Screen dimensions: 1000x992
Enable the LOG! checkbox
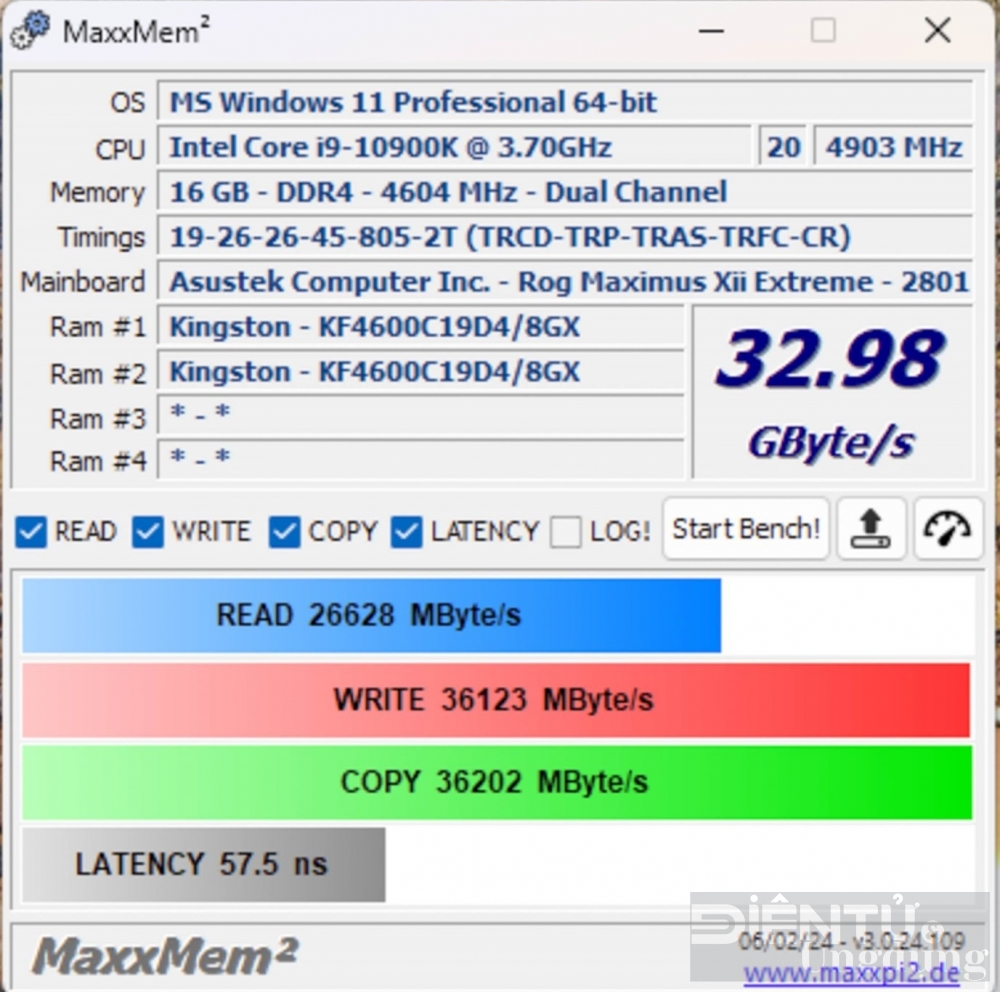tap(566, 531)
